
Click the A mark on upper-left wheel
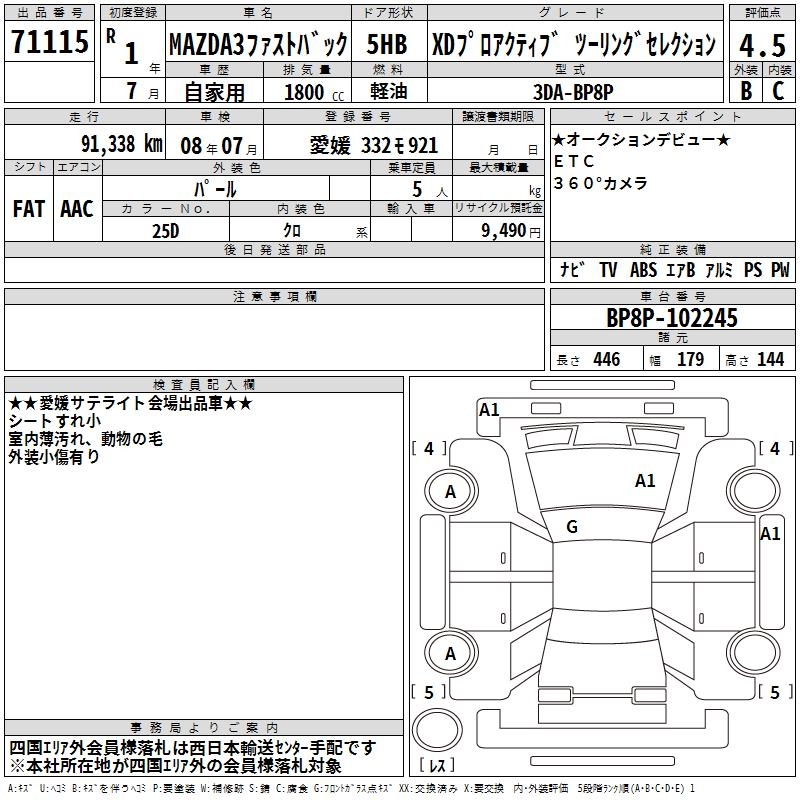[x=450, y=491]
